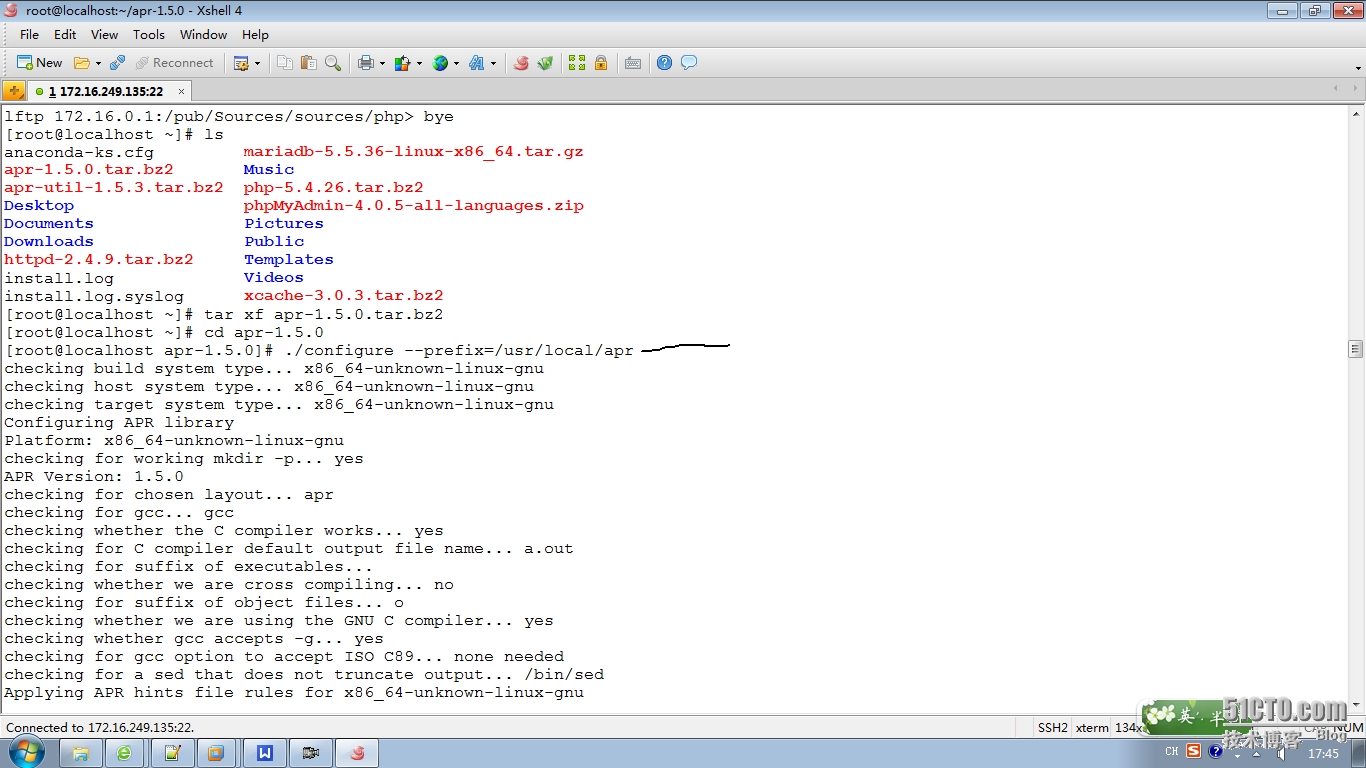Click the vertical scrollbar thumb
This screenshot has height=768, width=1366.
(x=1356, y=349)
